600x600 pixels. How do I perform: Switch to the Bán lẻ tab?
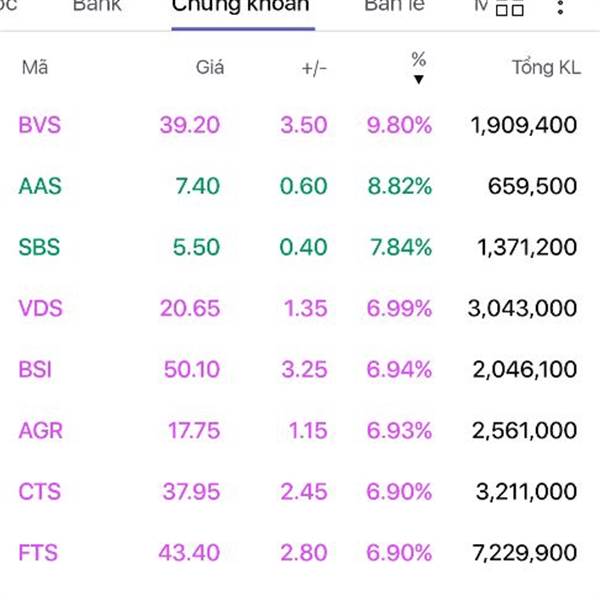tap(394, 6)
